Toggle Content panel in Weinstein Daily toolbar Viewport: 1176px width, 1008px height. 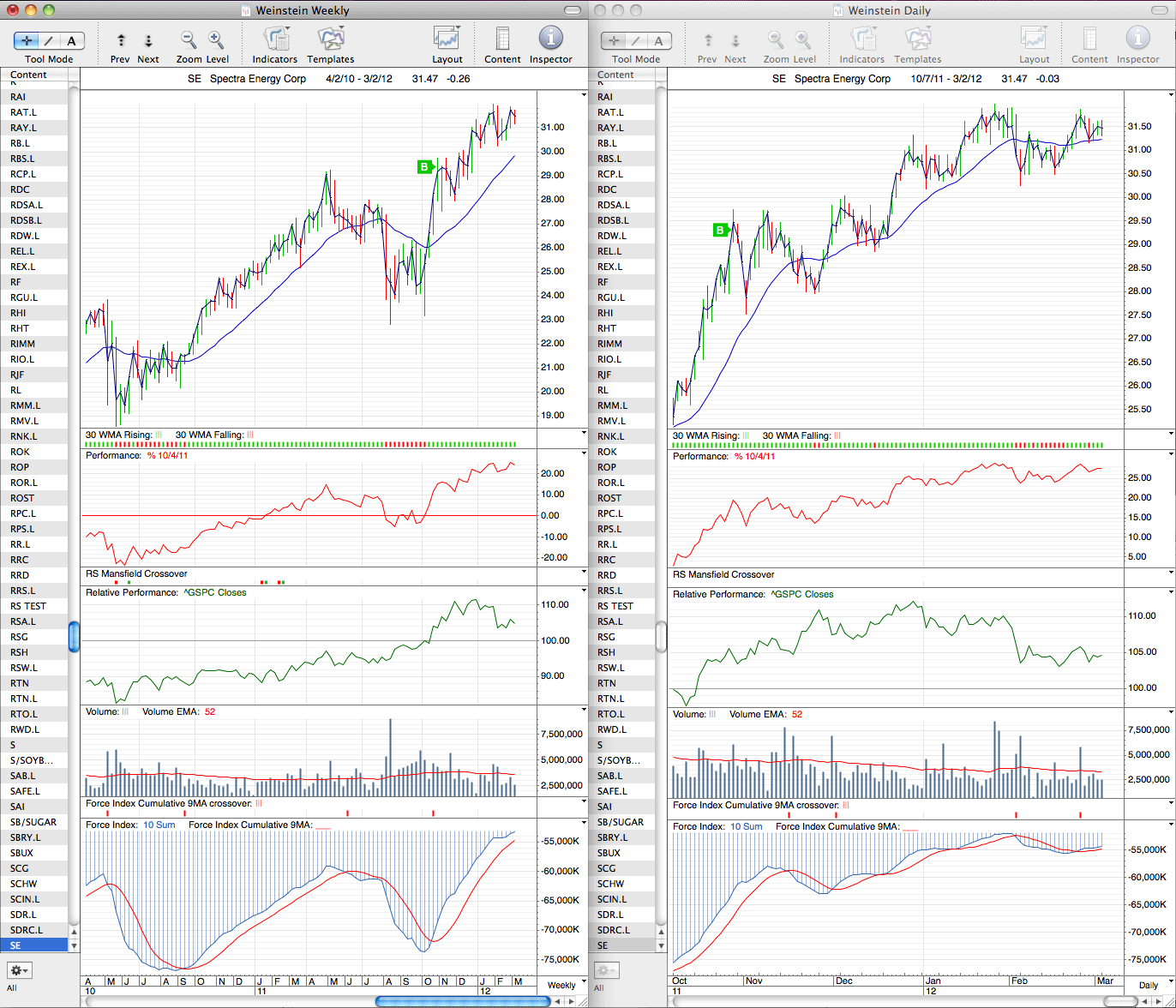click(1089, 39)
